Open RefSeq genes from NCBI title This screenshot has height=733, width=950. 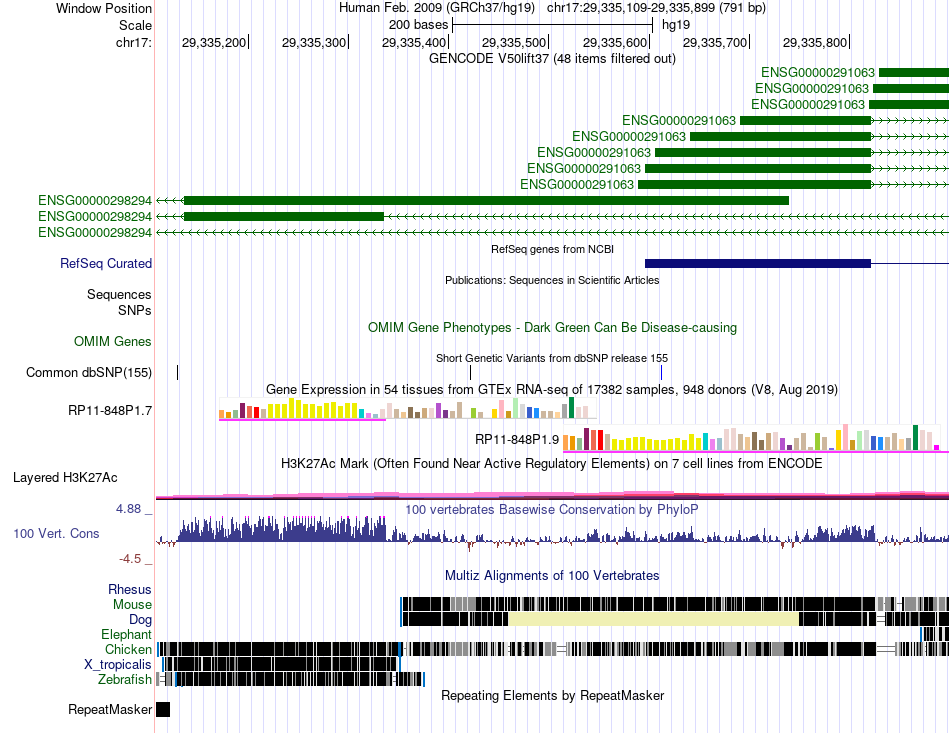552,249
